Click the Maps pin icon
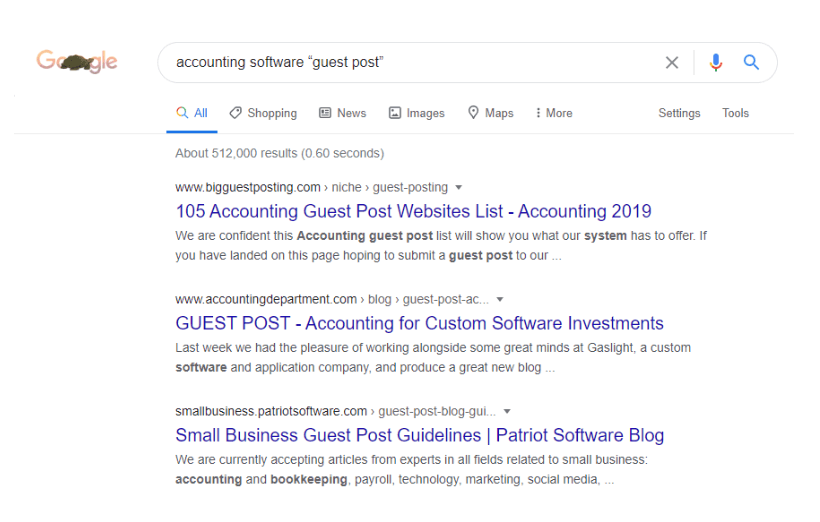Screen dimensions: 820x522 [x=473, y=112]
